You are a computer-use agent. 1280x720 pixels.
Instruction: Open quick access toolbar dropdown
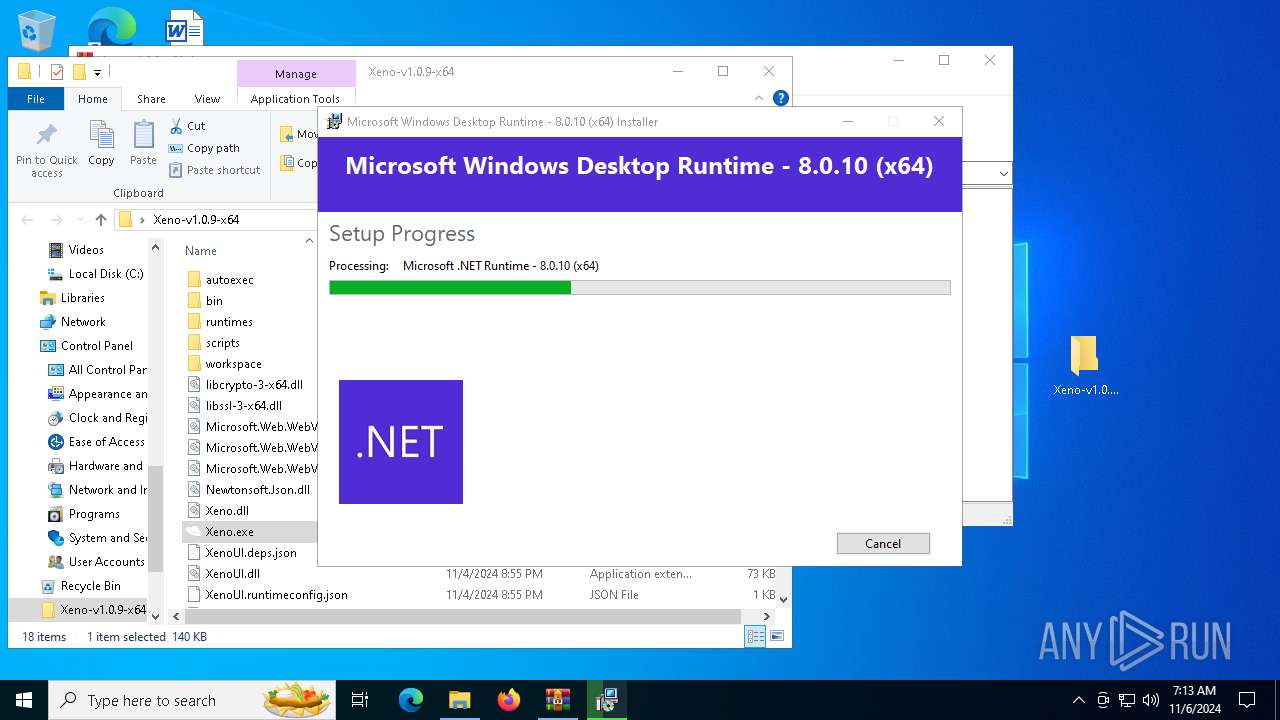pos(97,72)
